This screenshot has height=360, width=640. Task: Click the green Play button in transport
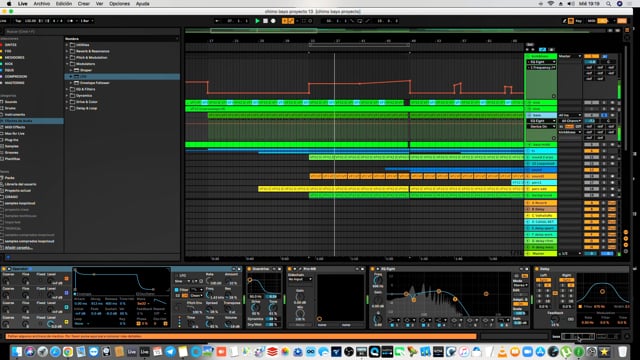pyautogui.click(x=257, y=21)
